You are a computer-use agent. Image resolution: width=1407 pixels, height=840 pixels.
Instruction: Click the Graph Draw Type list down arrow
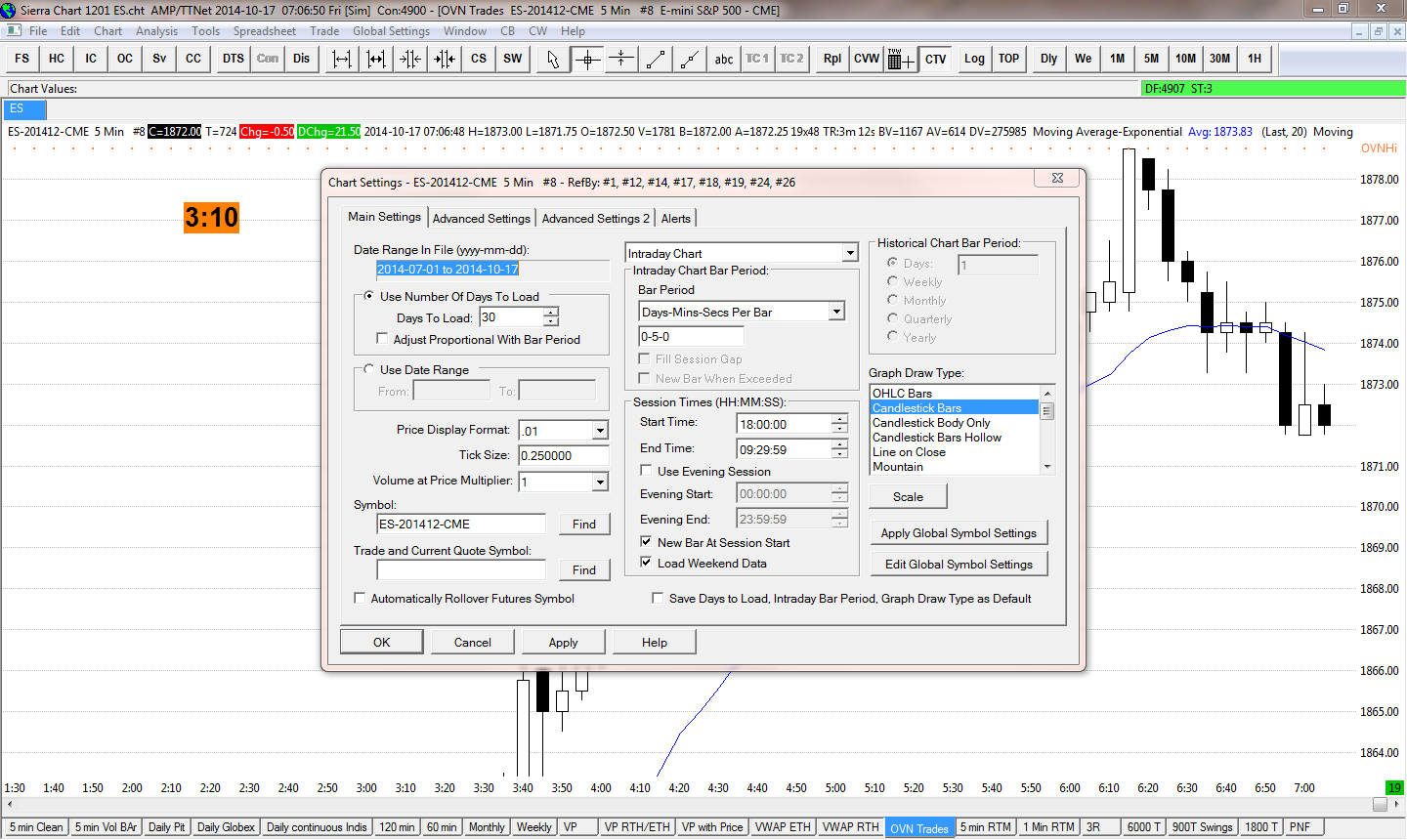coord(1047,467)
